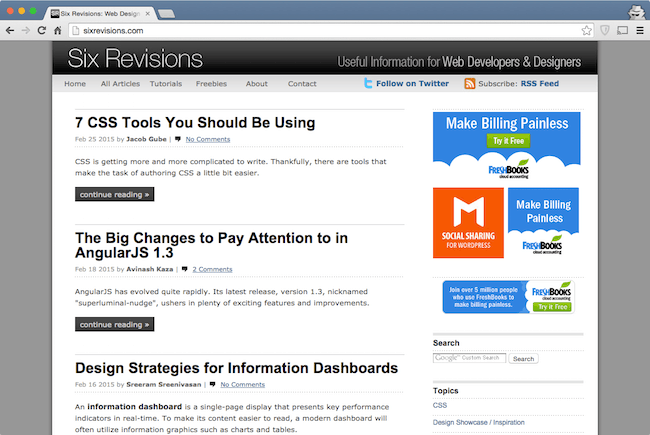
Task: Open the Social Sharing for WordPress ad
Action: pyautogui.click(x=468, y=222)
